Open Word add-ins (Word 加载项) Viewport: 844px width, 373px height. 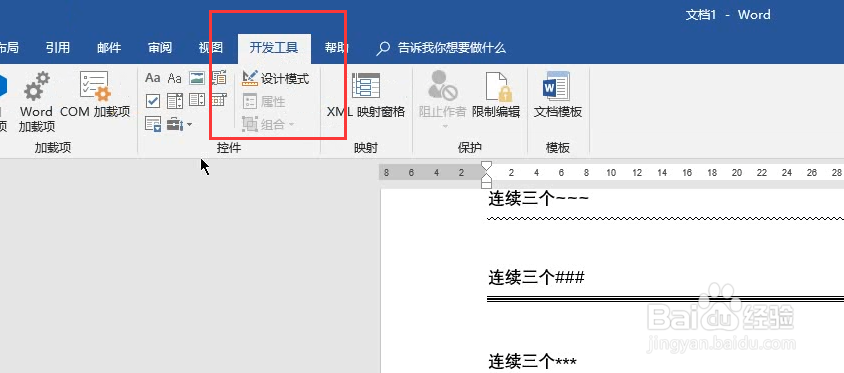[36, 102]
